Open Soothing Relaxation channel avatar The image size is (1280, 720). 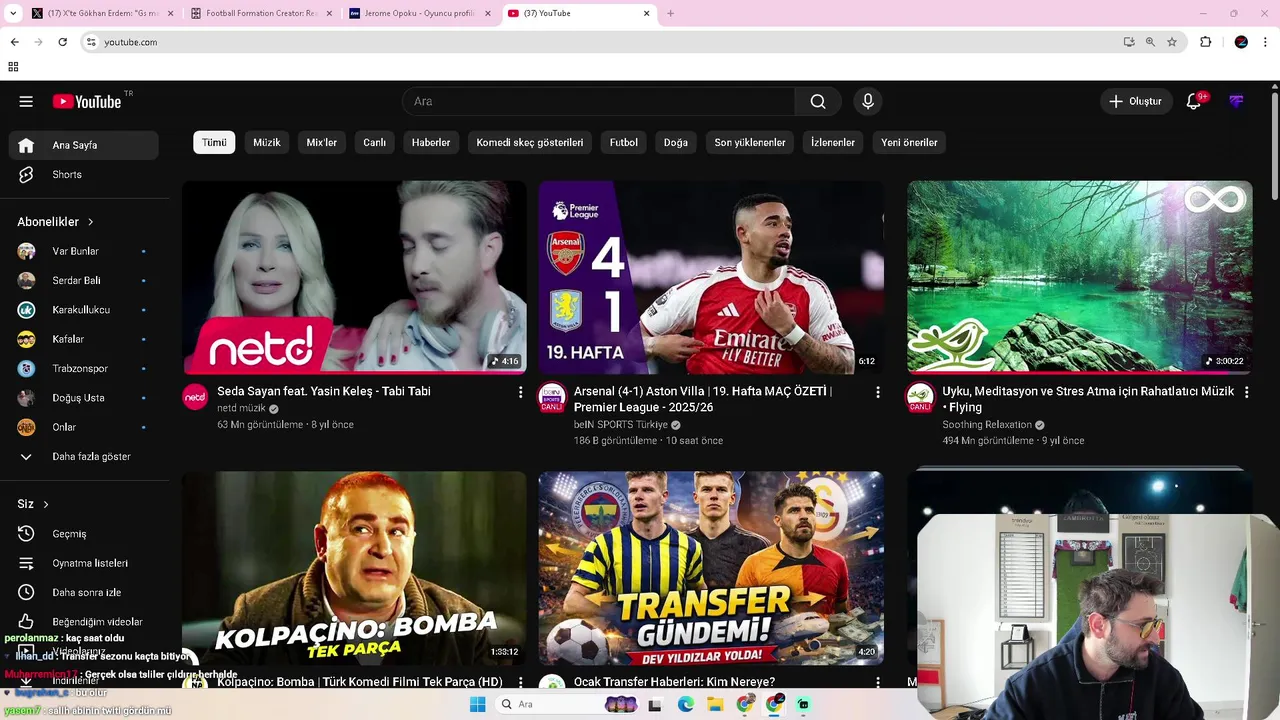(920, 397)
